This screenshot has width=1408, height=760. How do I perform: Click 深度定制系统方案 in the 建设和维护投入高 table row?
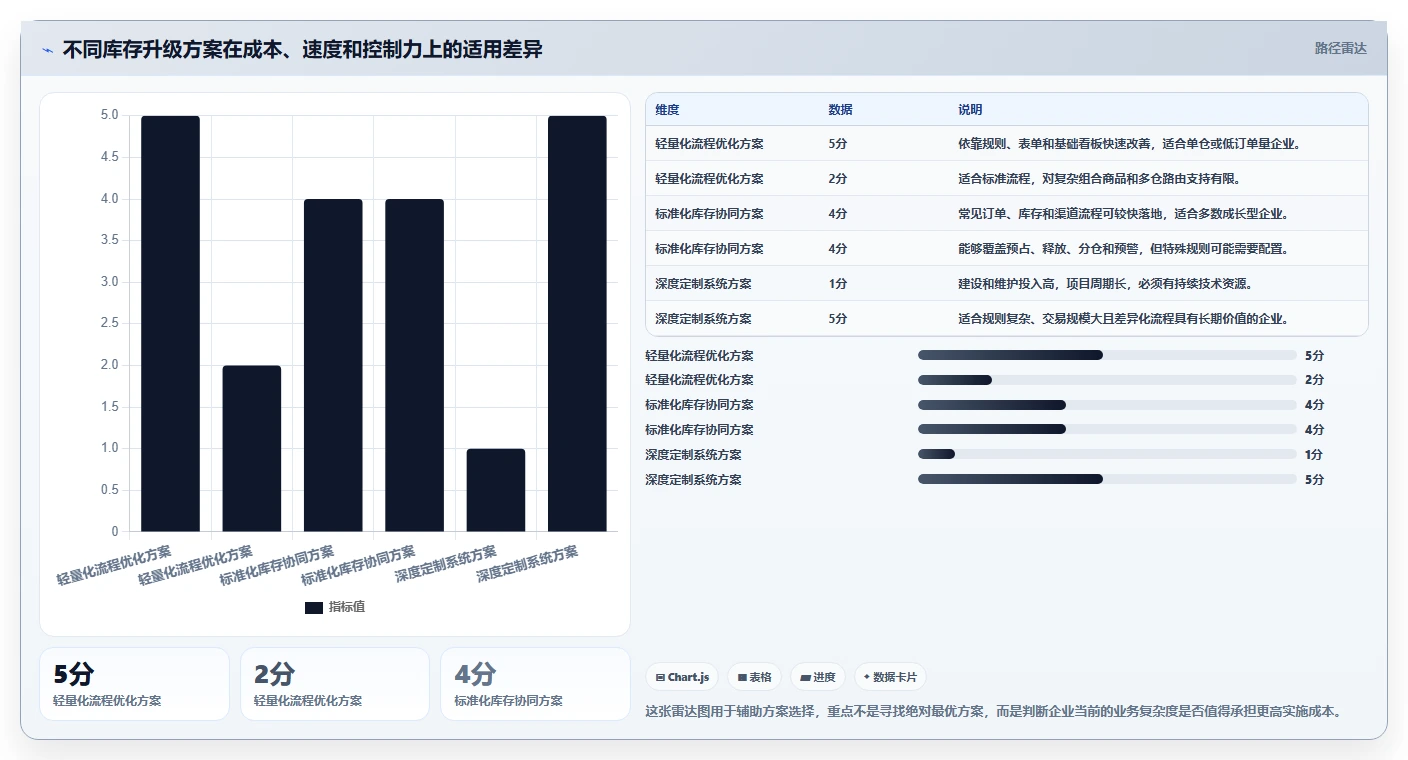703,284
